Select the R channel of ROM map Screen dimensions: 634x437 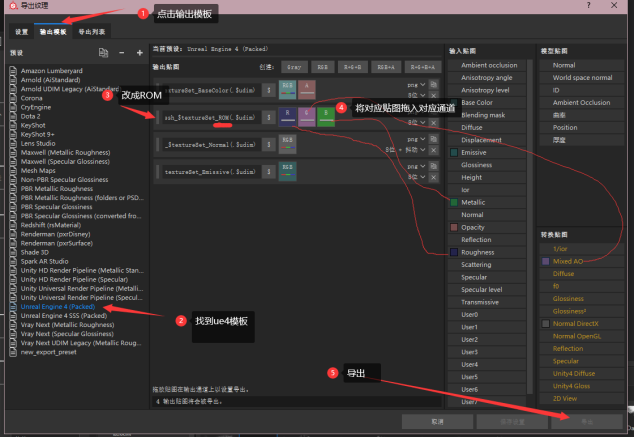pyautogui.click(x=288, y=117)
